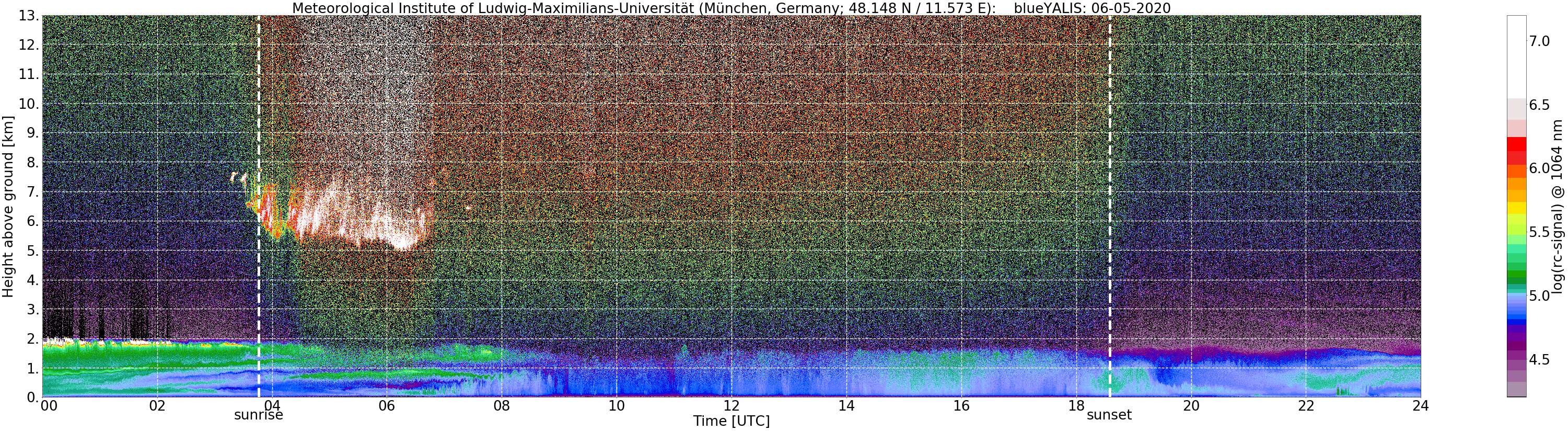Click the colorbar tick label '6.5'
The height and width of the screenshot is (431, 1568).
(1539, 105)
